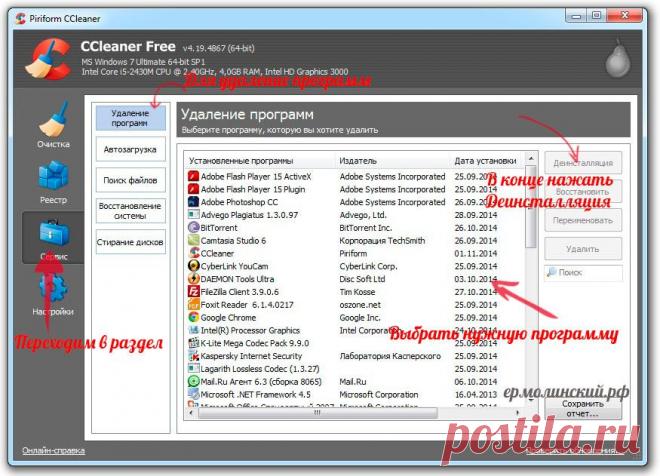Image resolution: width=660 pixels, height=476 pixels.
Task: Click the Google Chrome icon in list
Action: [x=193, y=317]
